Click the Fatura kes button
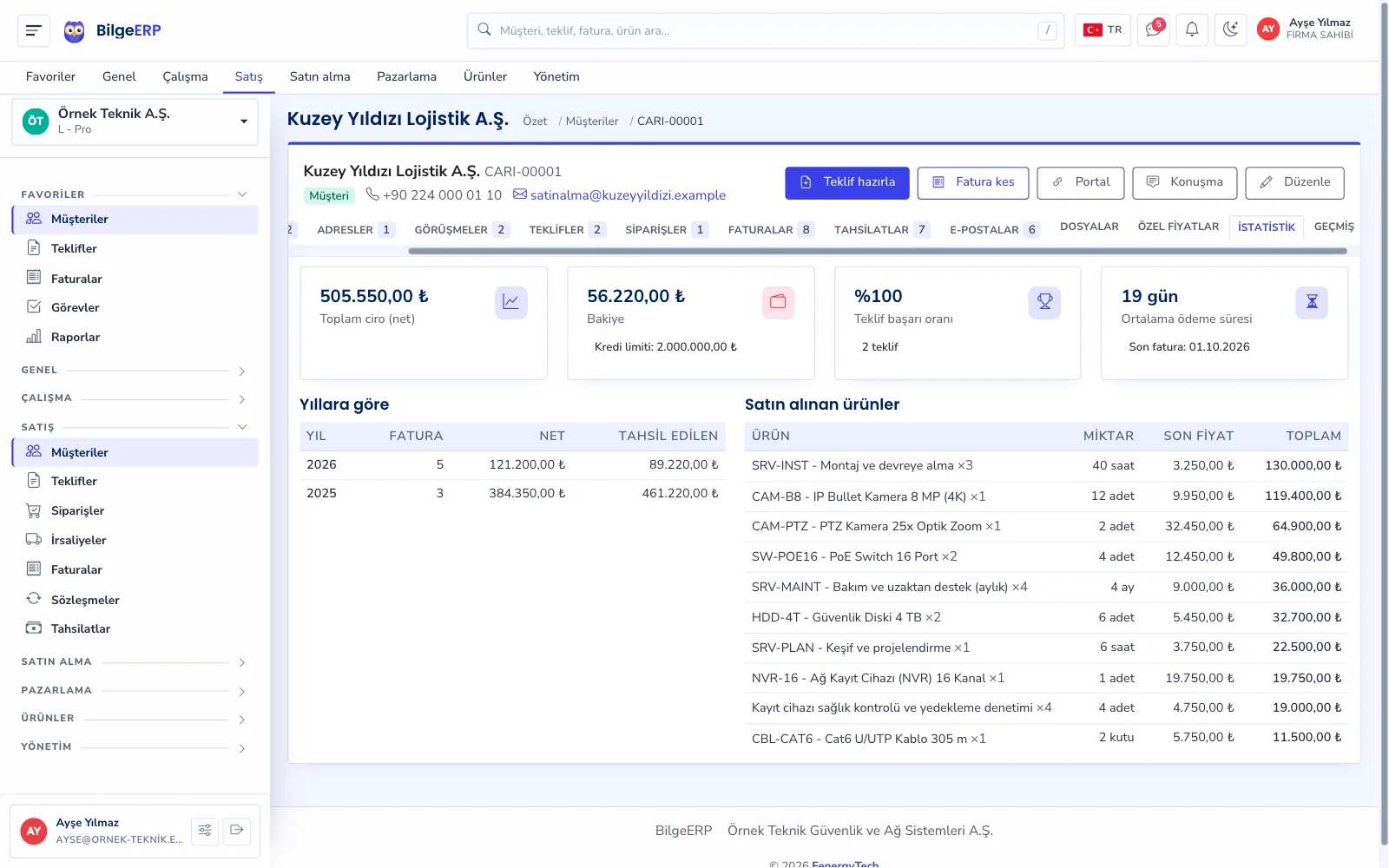Image resolution: width=1389 pixels, height=868 pixels. (973, 182)
